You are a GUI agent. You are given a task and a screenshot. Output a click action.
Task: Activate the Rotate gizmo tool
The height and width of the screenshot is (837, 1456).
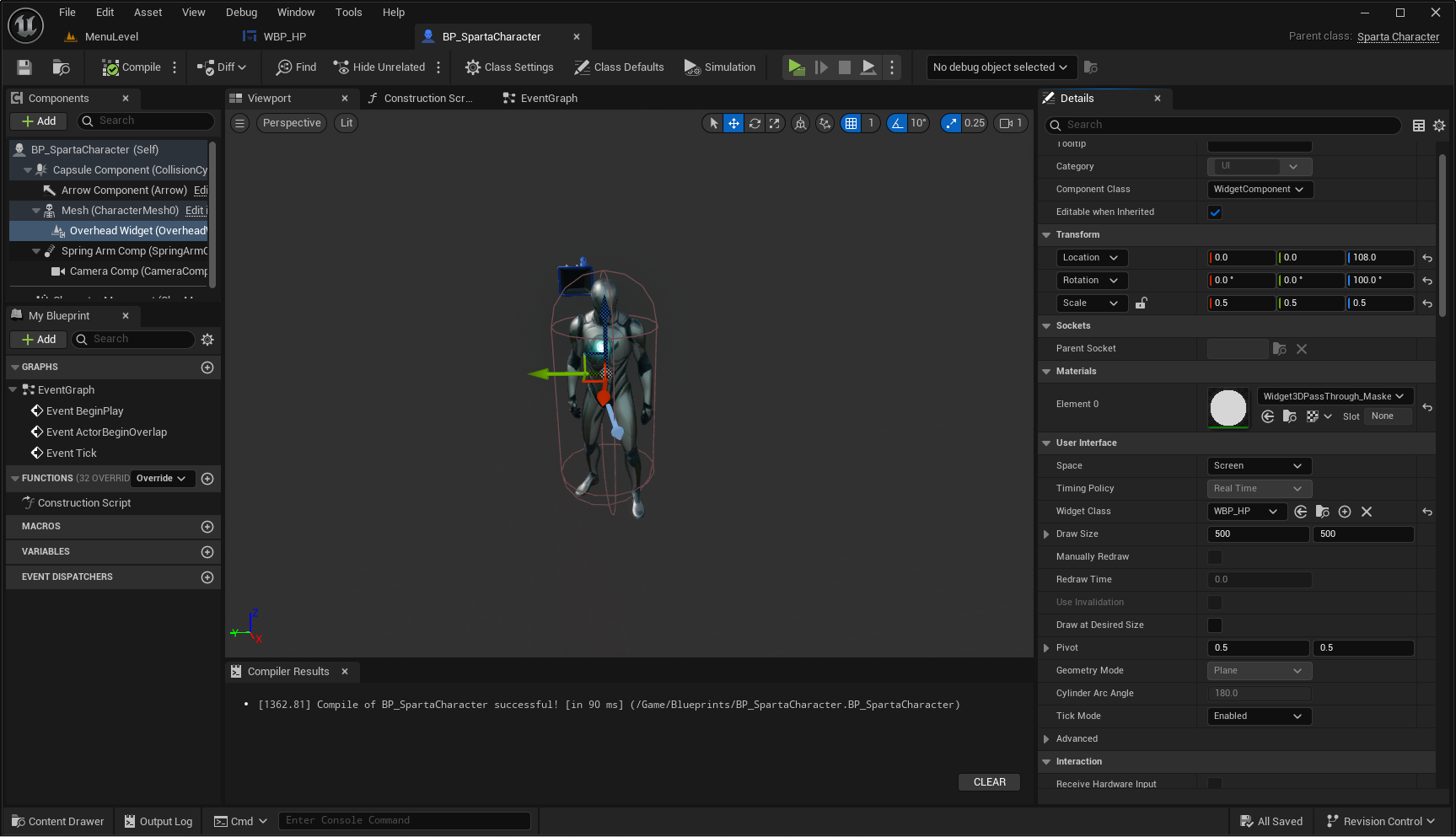tap(755, 123)
